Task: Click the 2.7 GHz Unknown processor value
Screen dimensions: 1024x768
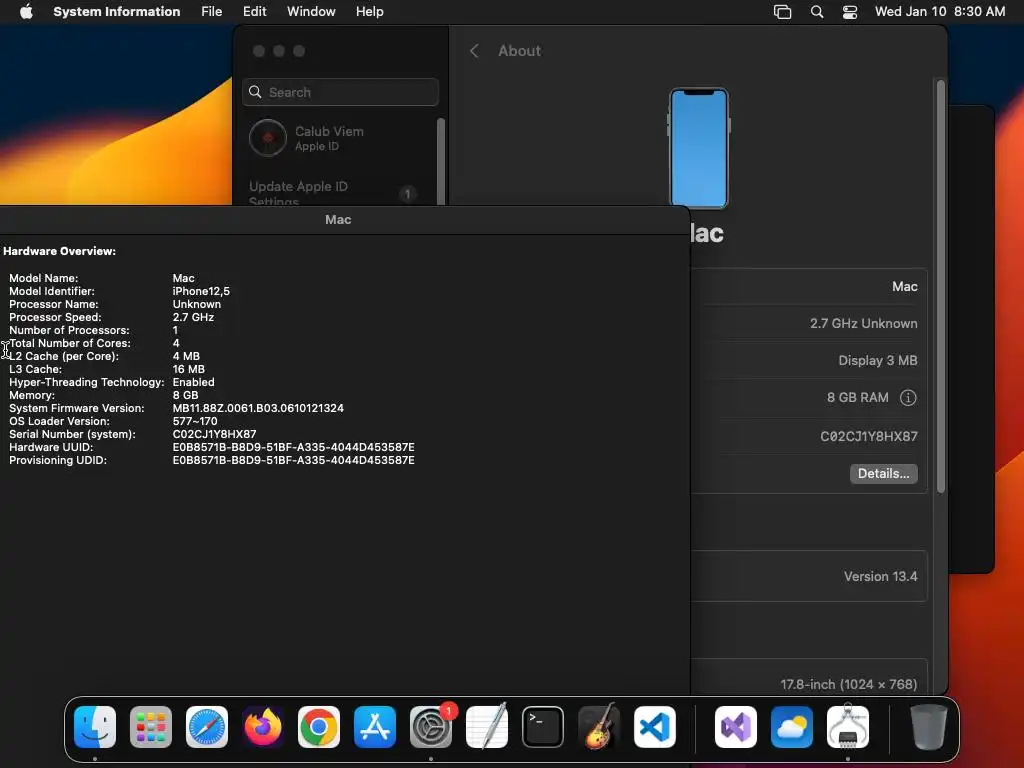Action: point(863,323)
